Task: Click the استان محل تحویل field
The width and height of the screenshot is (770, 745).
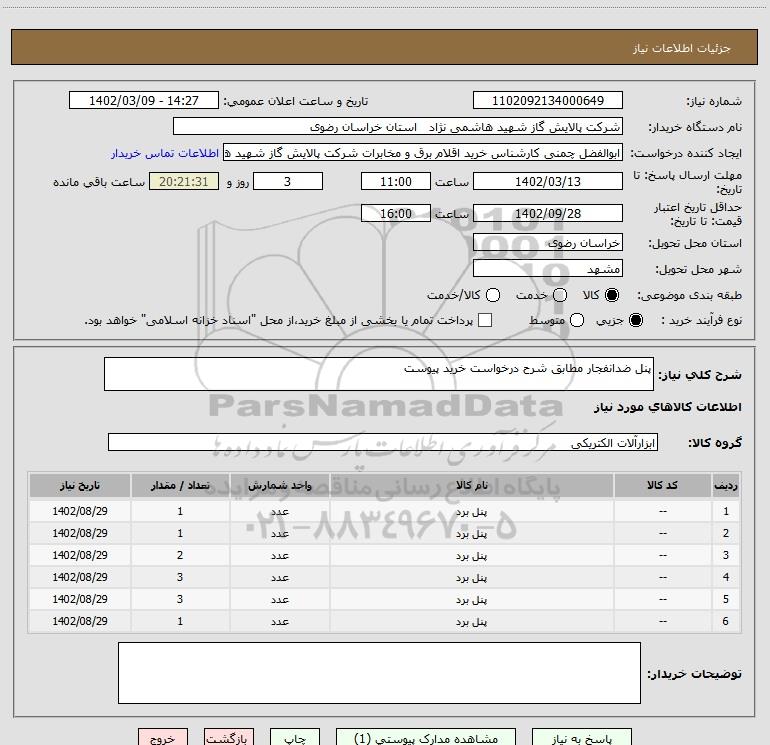Action: (x=547, y=243)
